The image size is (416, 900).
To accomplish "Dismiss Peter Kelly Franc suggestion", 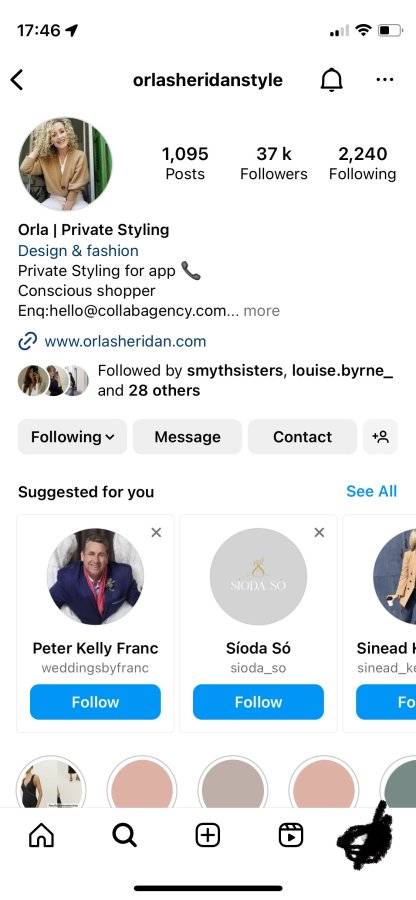I will pos(156,533).
